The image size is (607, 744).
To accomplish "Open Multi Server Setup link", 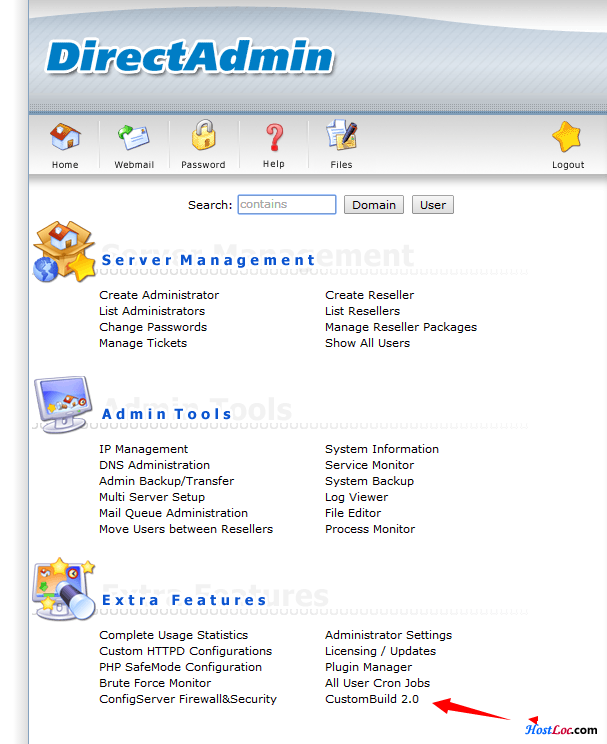I will (x=152, y=497).
